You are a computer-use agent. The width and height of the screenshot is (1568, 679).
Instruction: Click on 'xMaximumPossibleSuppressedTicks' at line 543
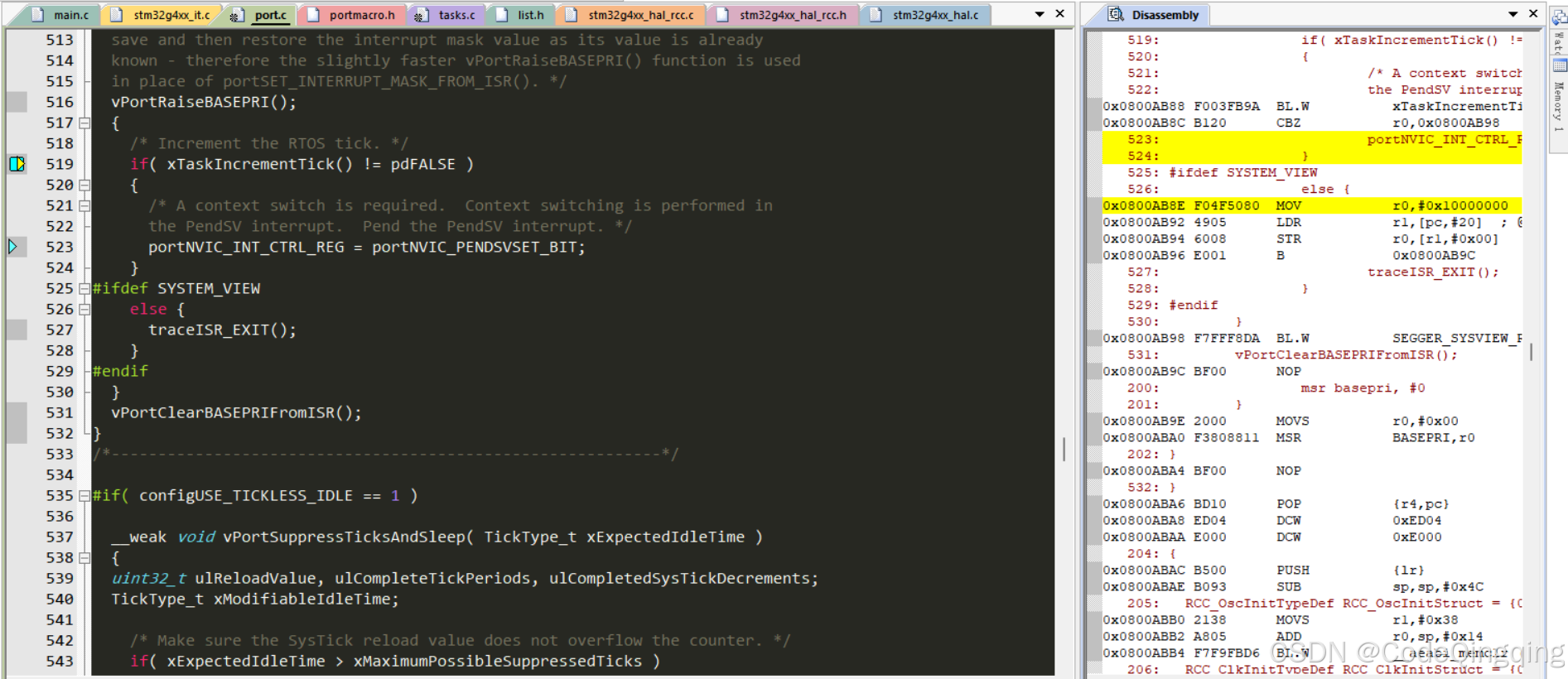coord(498,661)
